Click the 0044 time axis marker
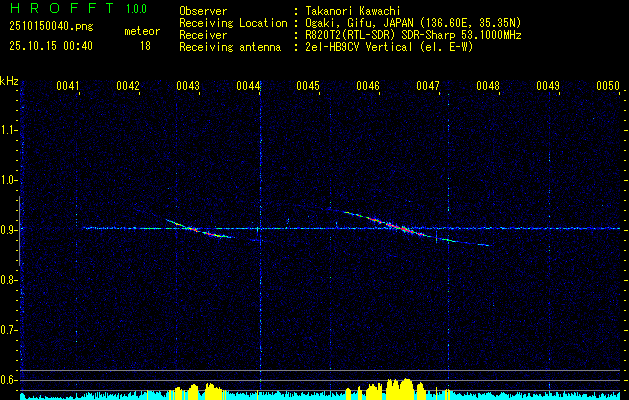This screenshot has width=629, height=400. click(x=248, y=86)
